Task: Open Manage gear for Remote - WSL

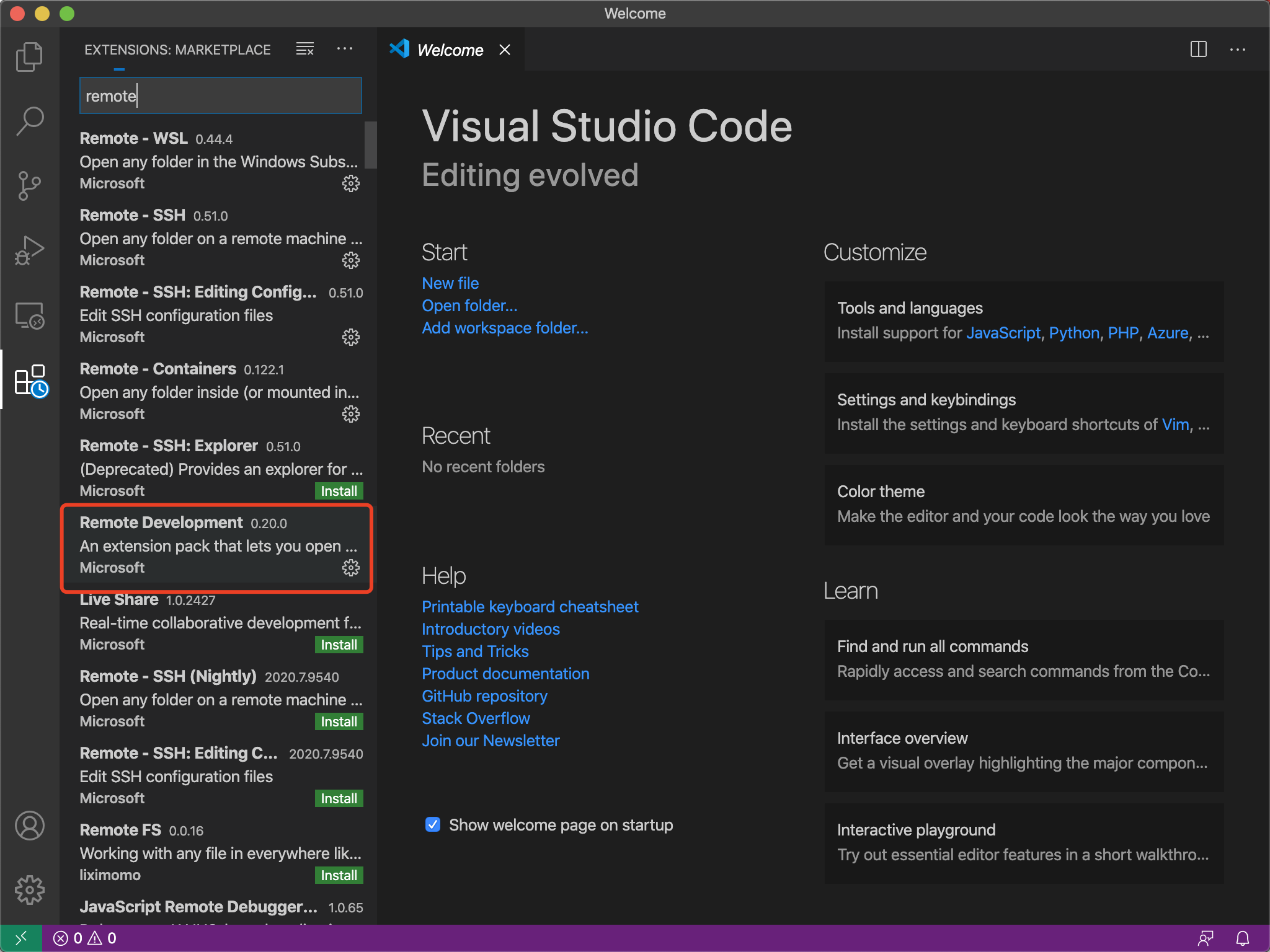Action: [351, 183]
